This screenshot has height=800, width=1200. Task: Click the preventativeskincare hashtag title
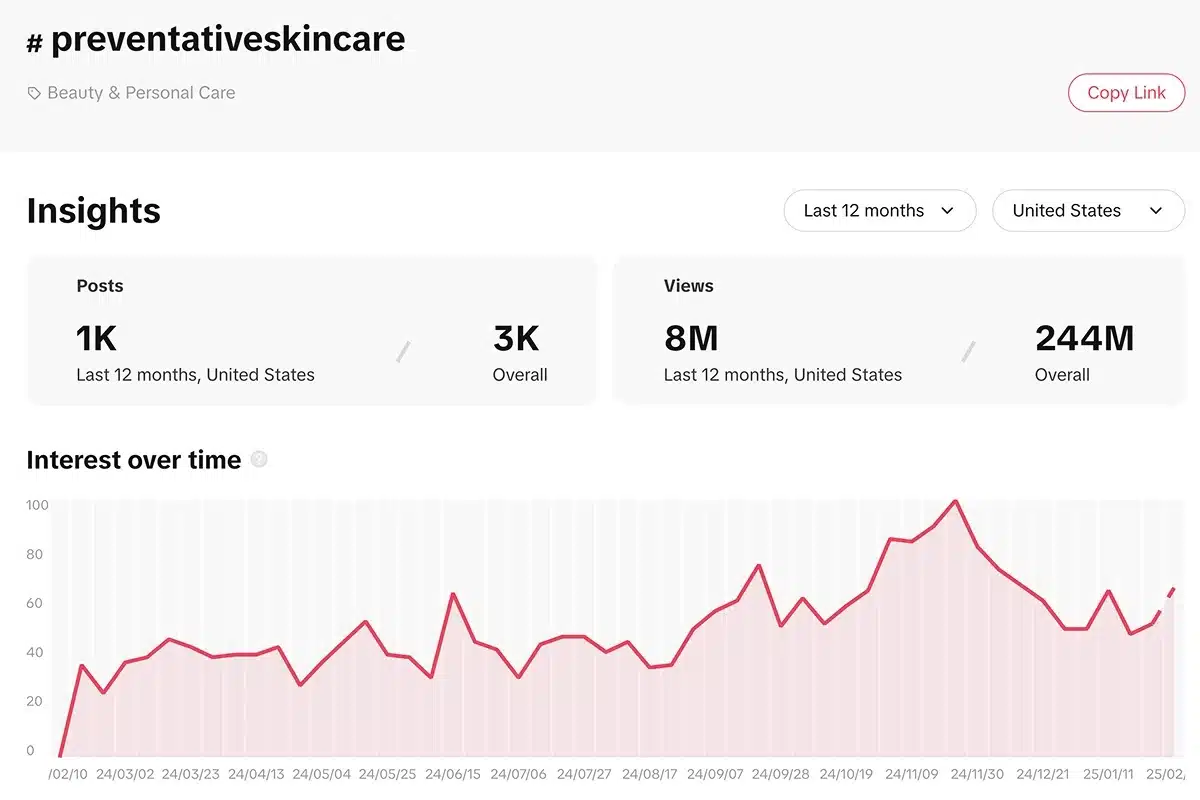228,39
